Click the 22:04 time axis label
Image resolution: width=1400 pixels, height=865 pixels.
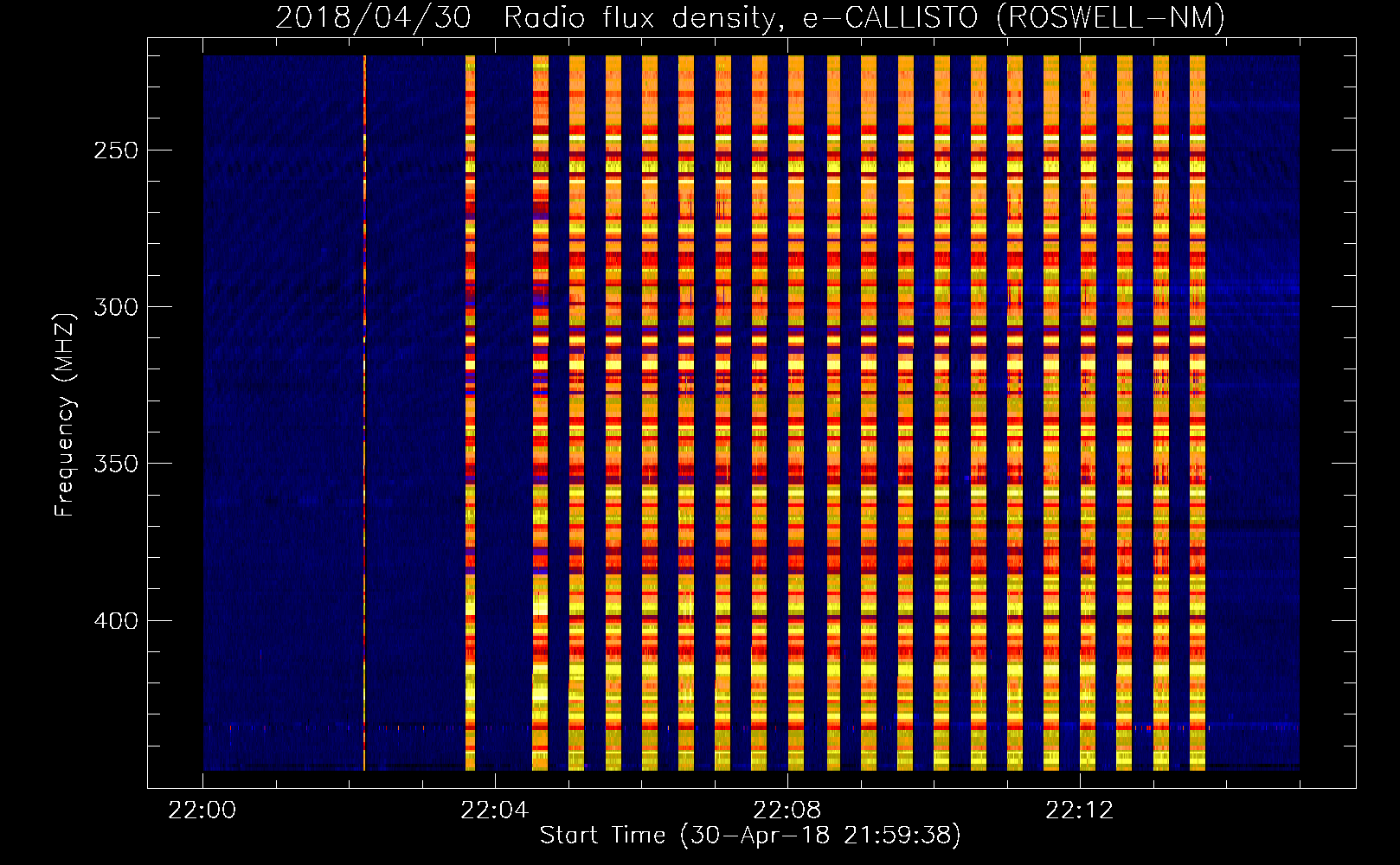[x=495, y=811]
